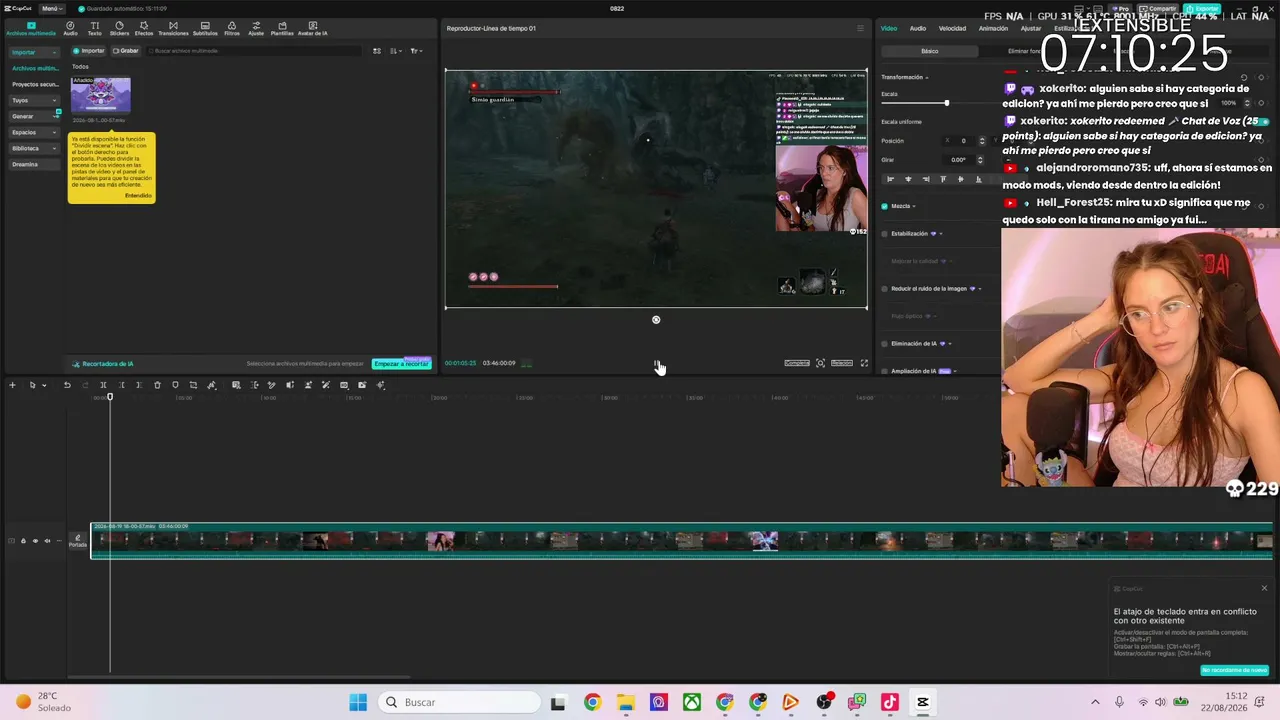The height and width of the screenshot is (720, 1280).
Task: Open the Efectos tab
Action: tap(144, 29)
